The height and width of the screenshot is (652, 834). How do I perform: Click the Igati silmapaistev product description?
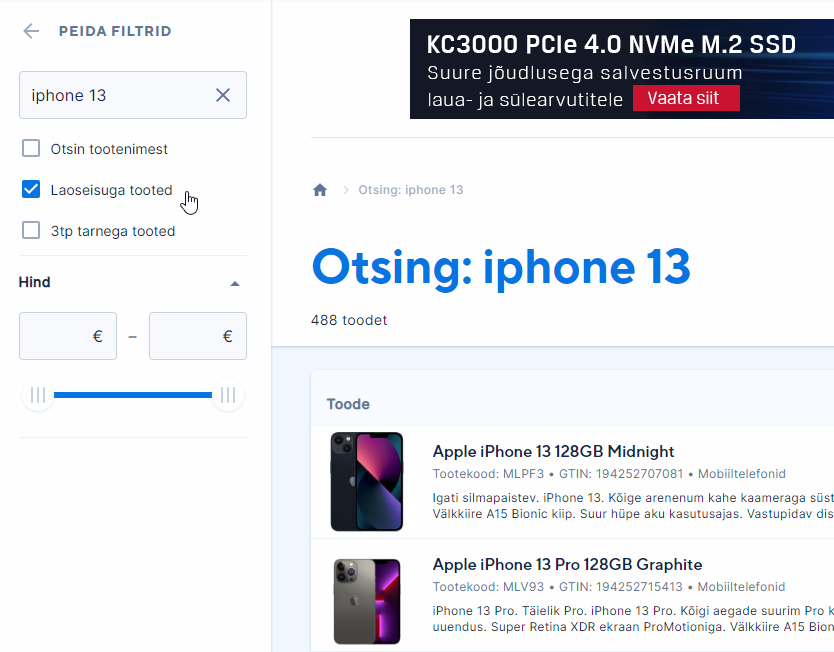(x=633, y=506)
